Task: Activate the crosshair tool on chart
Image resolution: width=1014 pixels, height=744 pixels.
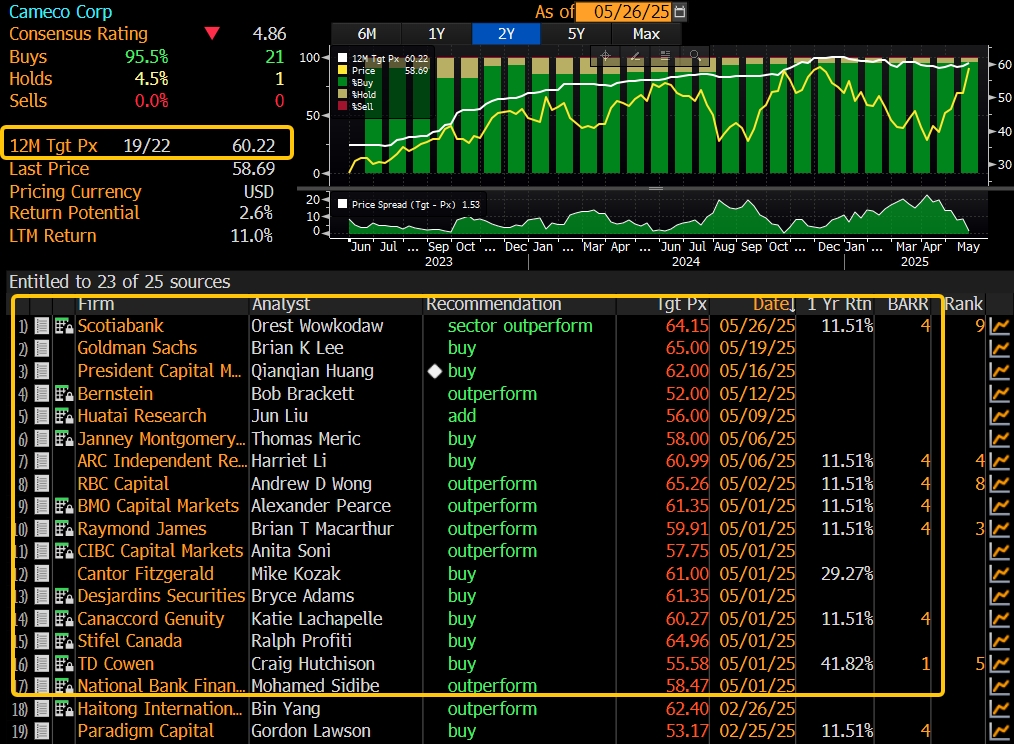Action: pos(605,56)
